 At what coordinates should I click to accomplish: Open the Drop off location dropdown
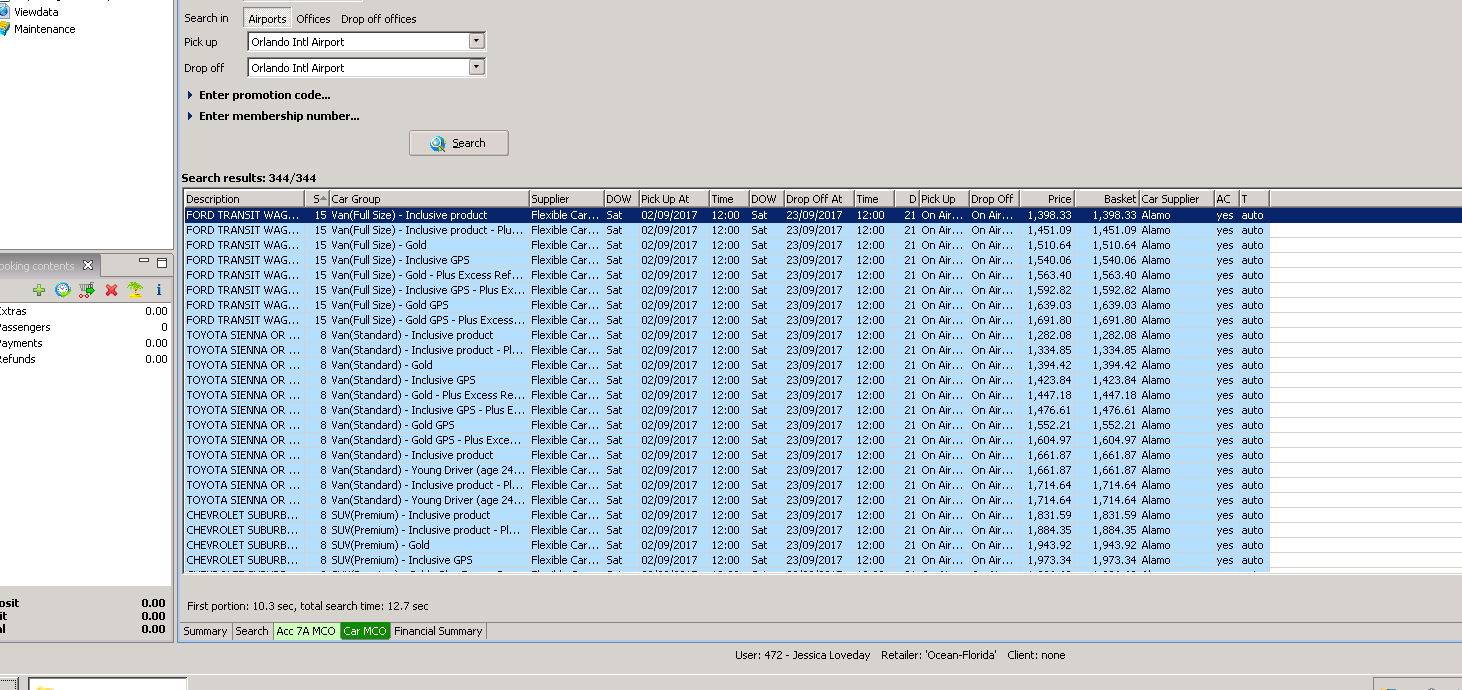(x=476, y=68)
